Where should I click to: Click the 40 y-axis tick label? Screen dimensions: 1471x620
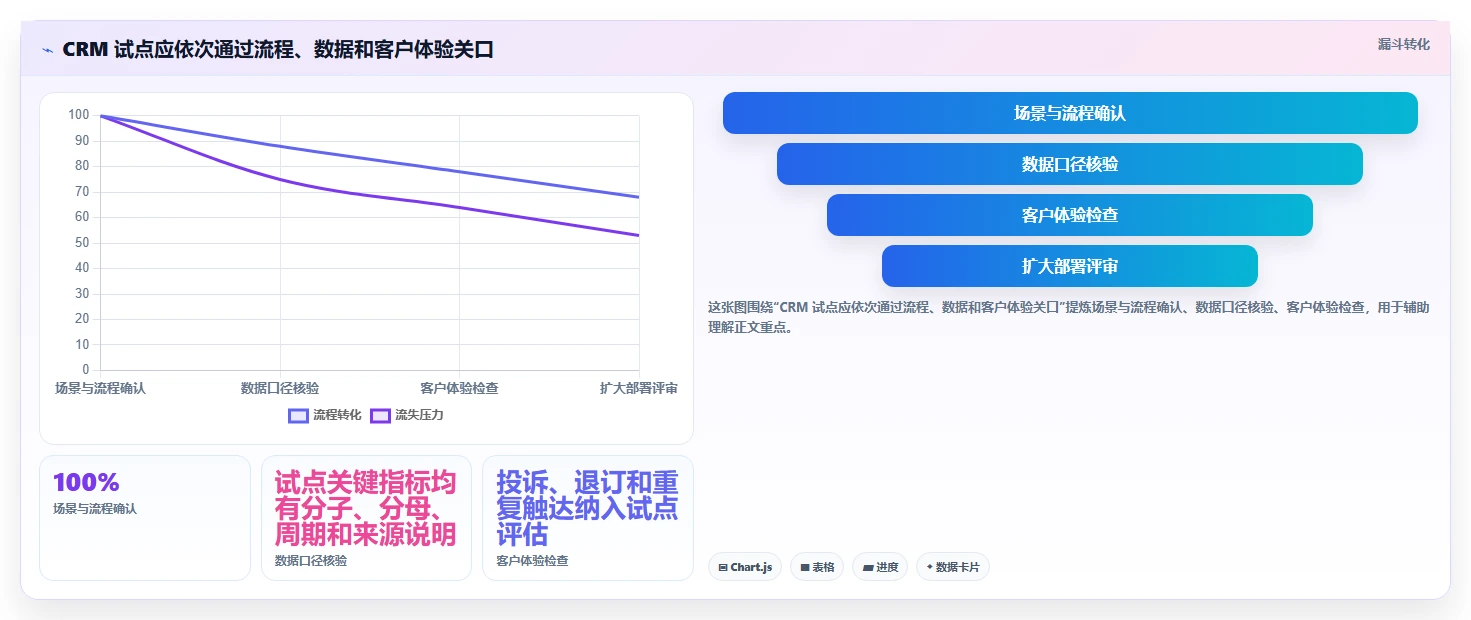pyautogui.click(x=82, y=268)
